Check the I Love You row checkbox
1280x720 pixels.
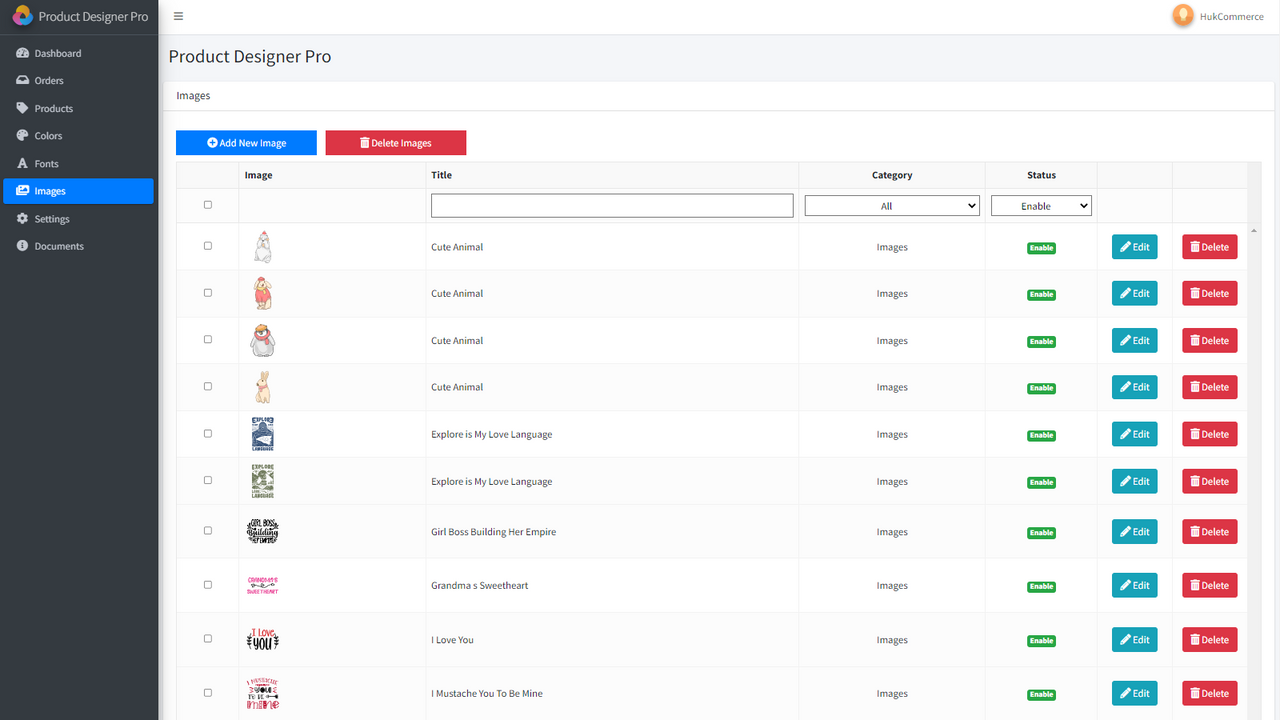click(207, 638)
